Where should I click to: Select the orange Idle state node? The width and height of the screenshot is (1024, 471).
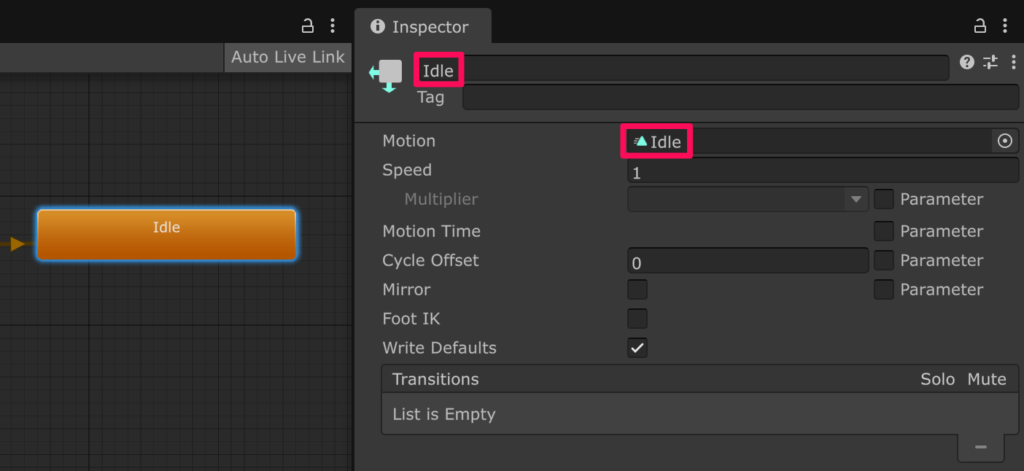(166, 235)
